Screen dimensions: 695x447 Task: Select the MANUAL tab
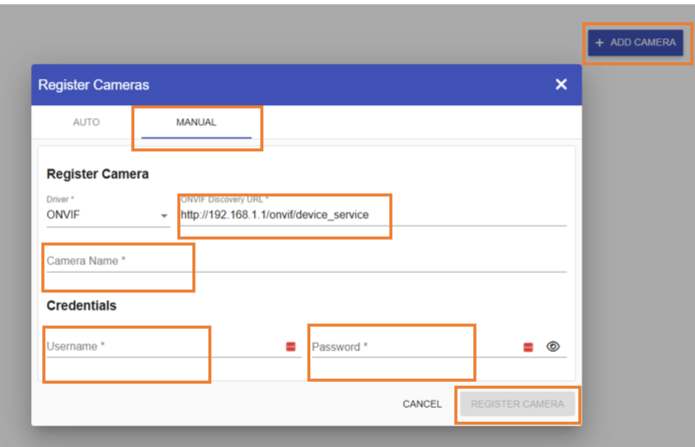(196, 123)
